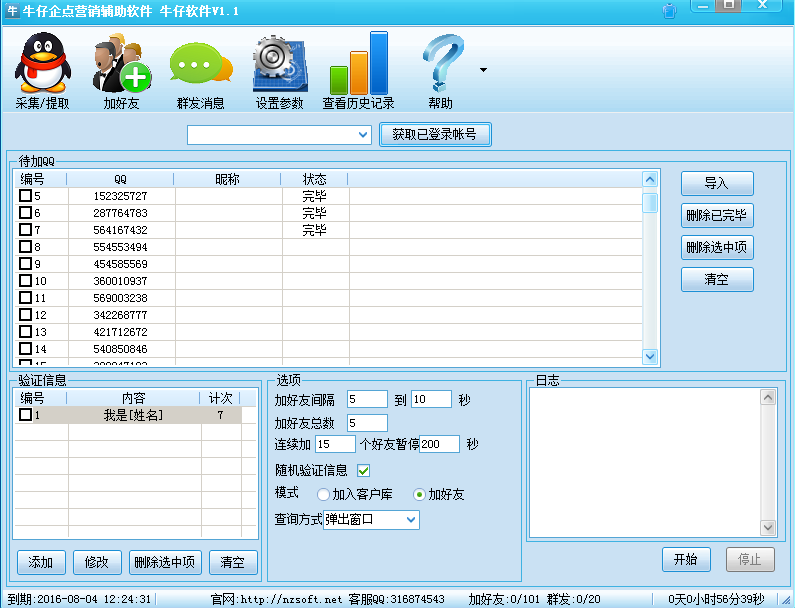Click the QQ column header

click(121, 179)
